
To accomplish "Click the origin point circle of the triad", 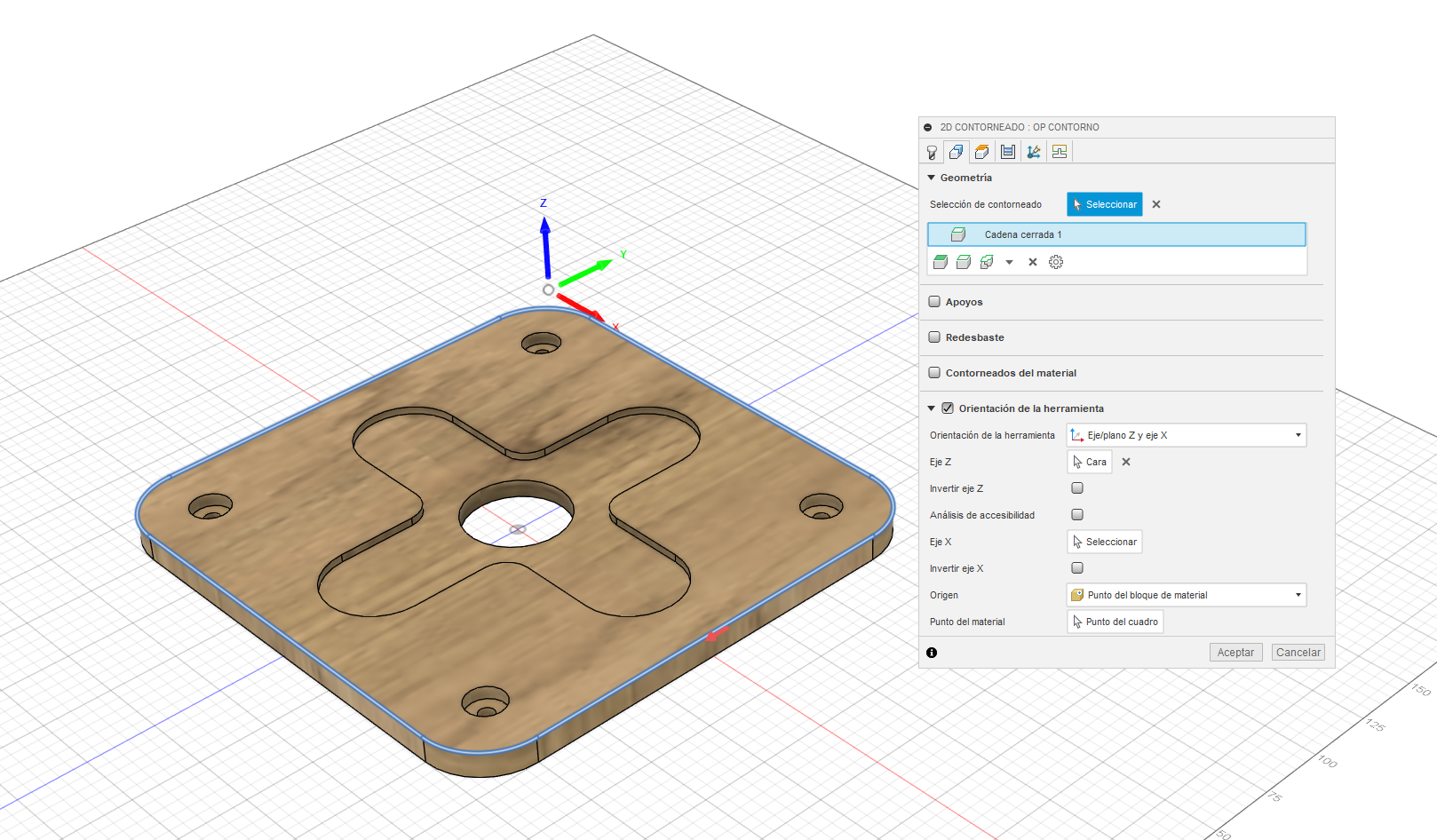I will [x=548, y=289].
